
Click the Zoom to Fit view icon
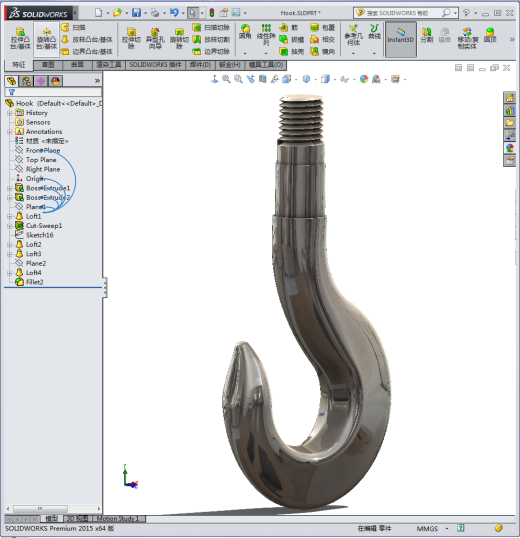[226, 79]
